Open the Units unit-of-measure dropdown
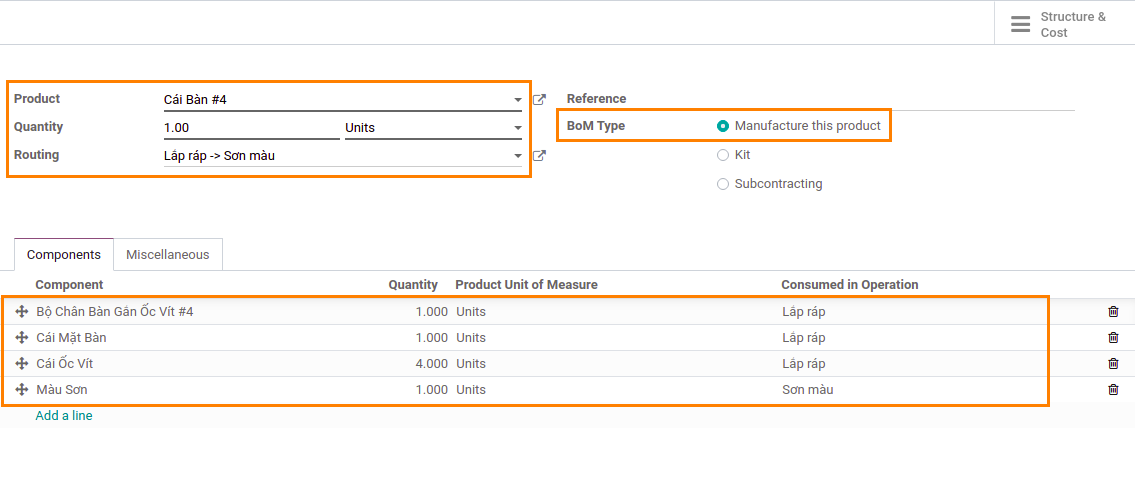The width and height of the screenshot is (1135, 478). click(x=433, y=128)
